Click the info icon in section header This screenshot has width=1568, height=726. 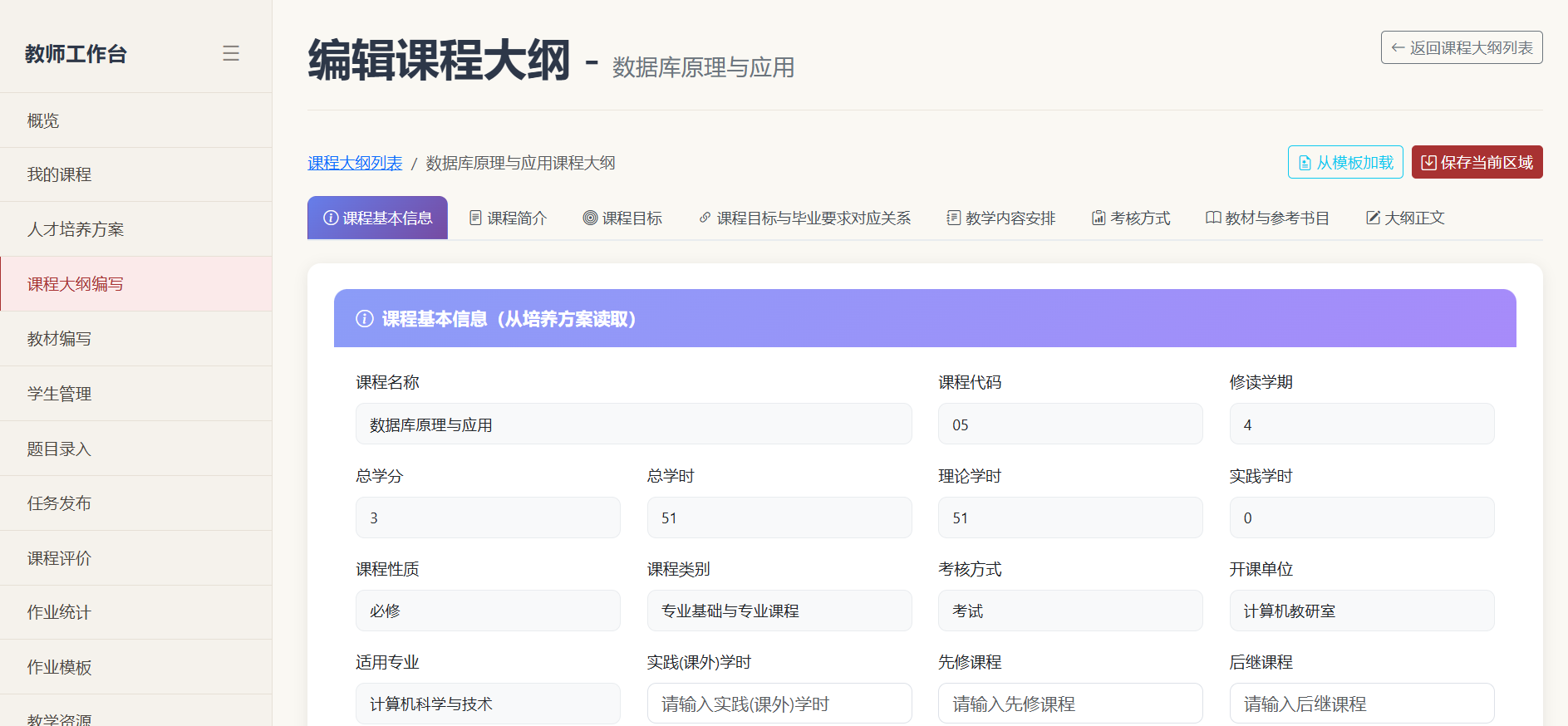click(x=364, y=319)
